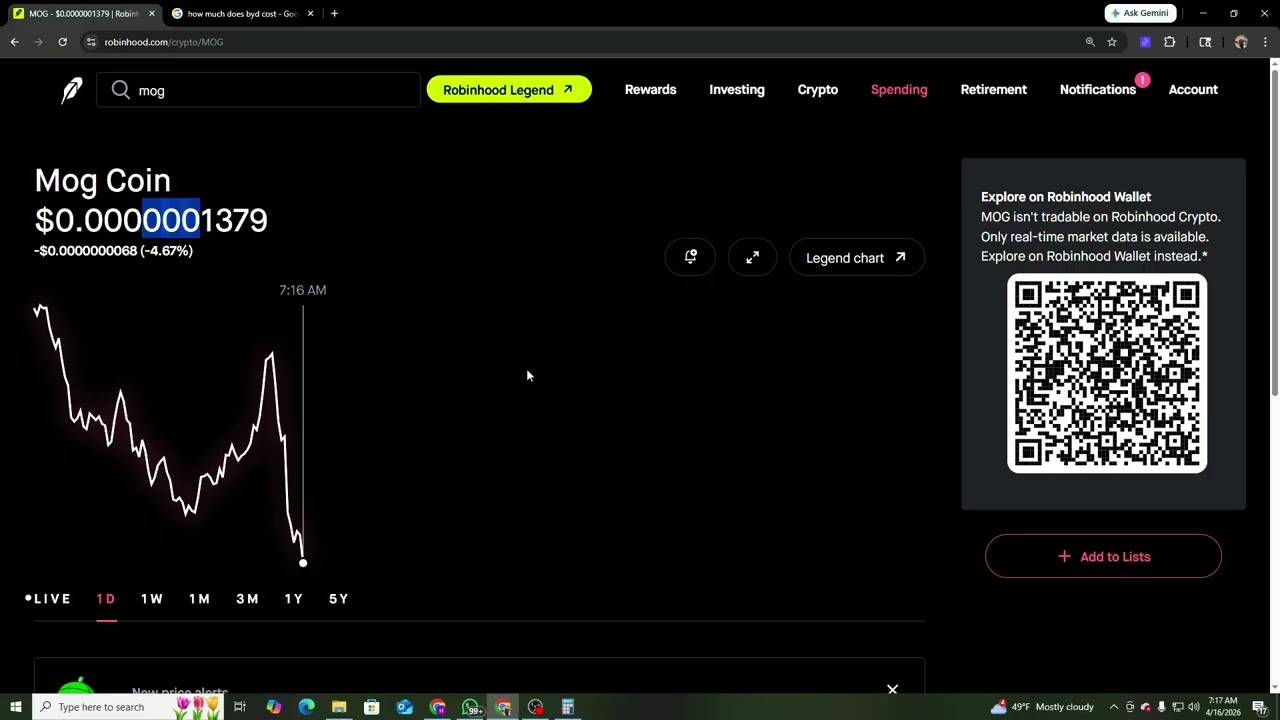This screenshot has width=1280, height=720.
Task: Click the search magnifier icon beside 'mog'
Action: pyautogui.click(x=121, y=90)
